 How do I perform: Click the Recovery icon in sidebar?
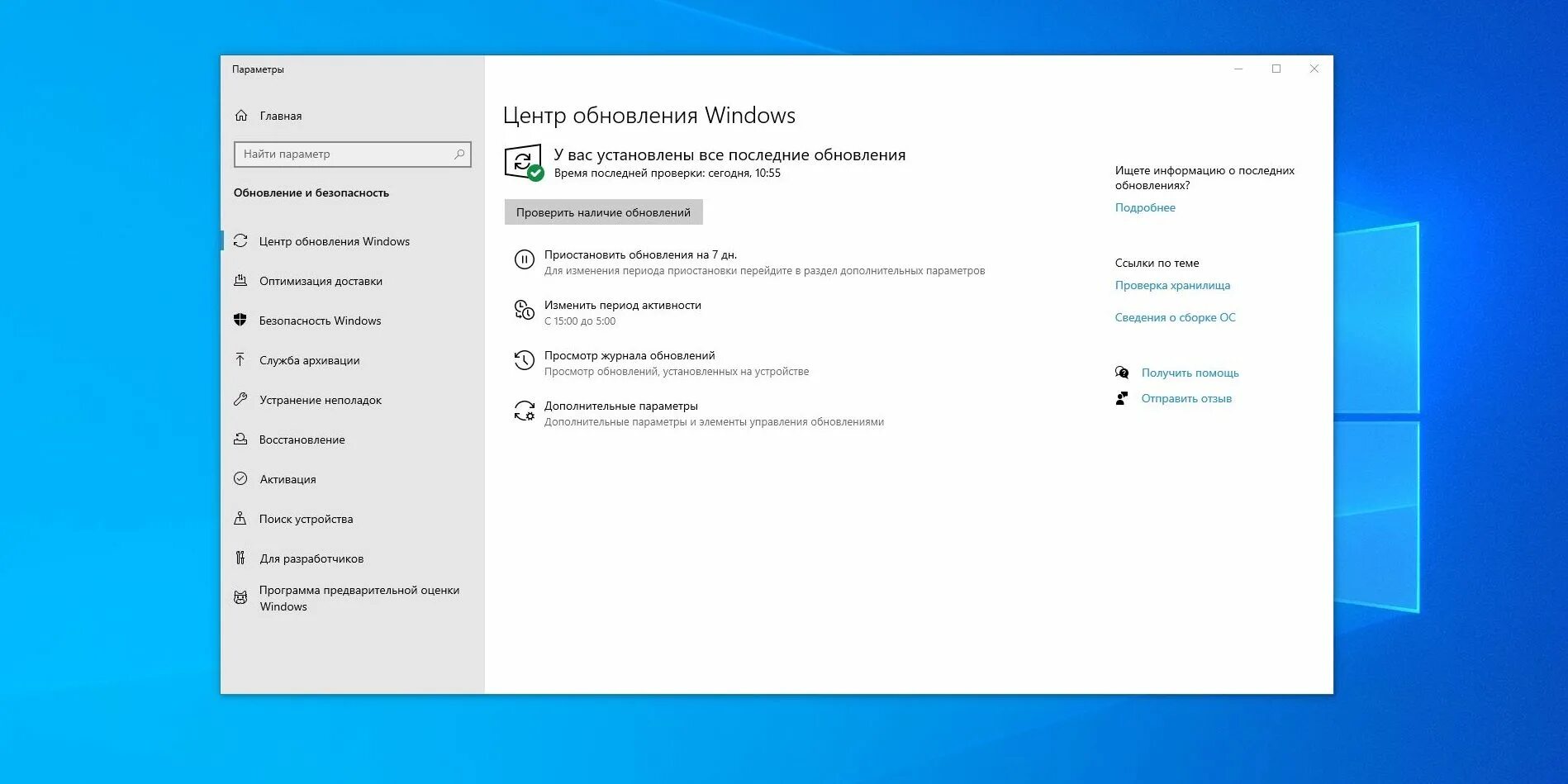[240, 440]
